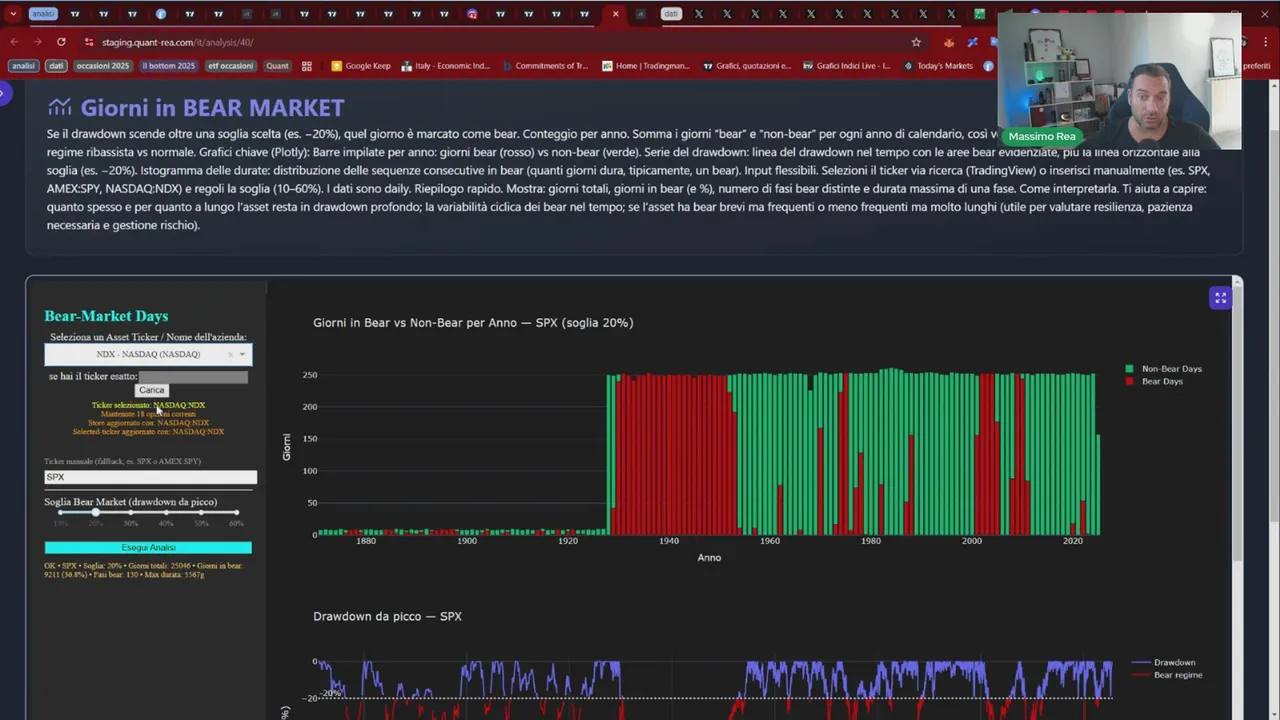Open 'il bottom 2025' bookmark folder
This screenshot has height=720, width=1280.
click(169, 66)
